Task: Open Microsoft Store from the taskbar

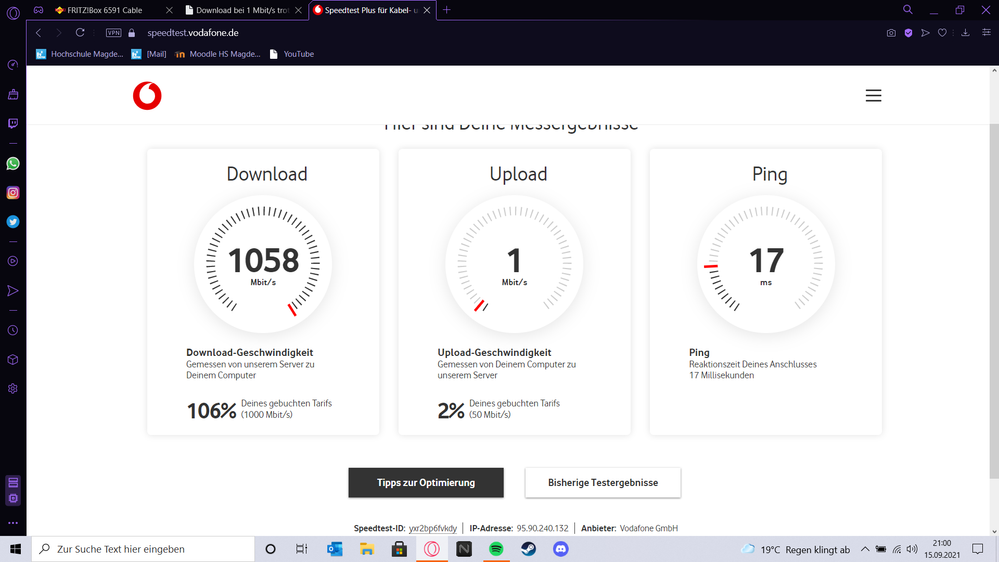Action: pyautogui.click(x=399, y=549)
